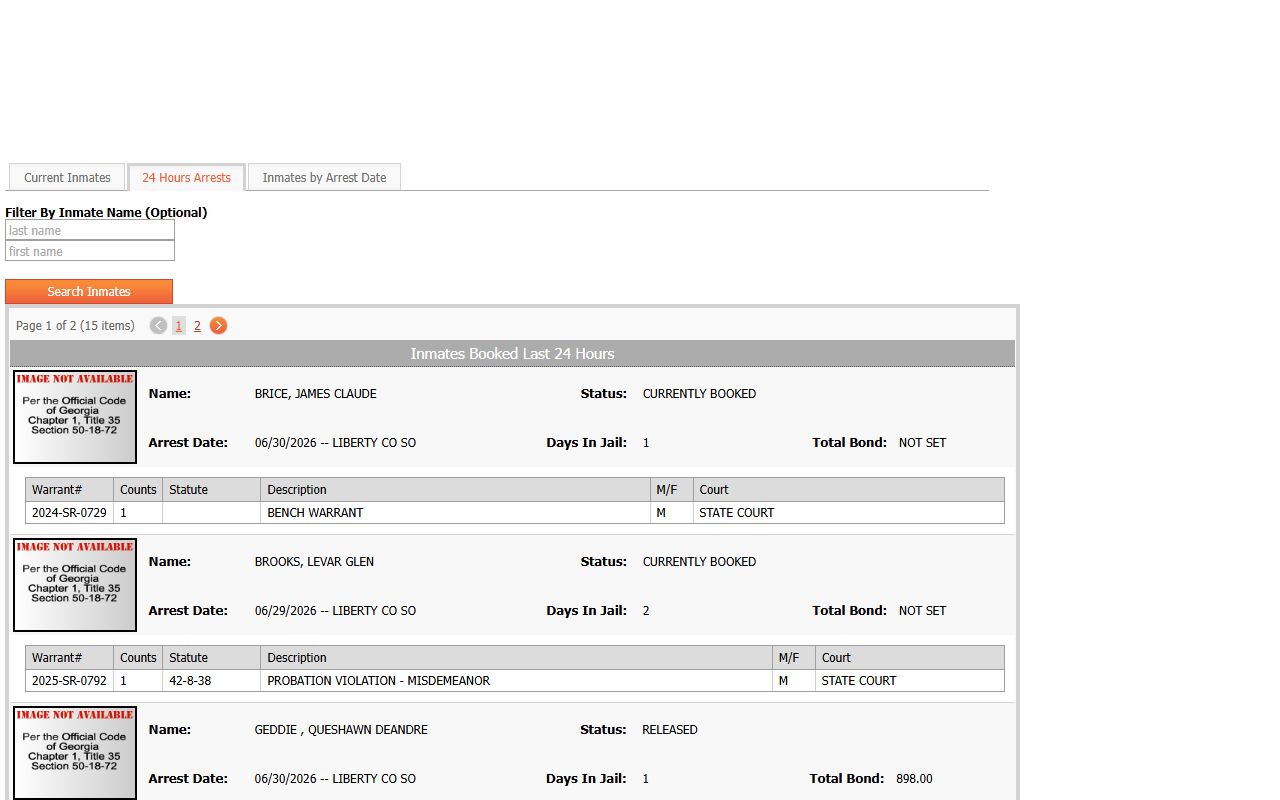Click total bond value 898.00
The width and height of the screenshot is (1280, 800).
pos(914,778)
